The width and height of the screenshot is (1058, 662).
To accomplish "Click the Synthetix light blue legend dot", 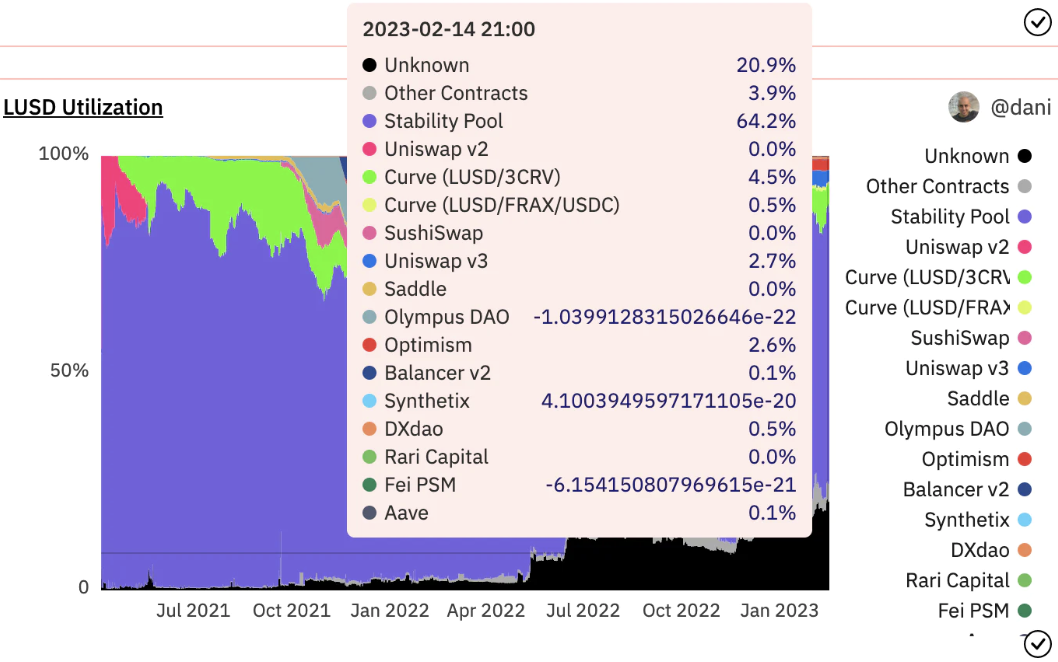I will [x=1024, y=520].
